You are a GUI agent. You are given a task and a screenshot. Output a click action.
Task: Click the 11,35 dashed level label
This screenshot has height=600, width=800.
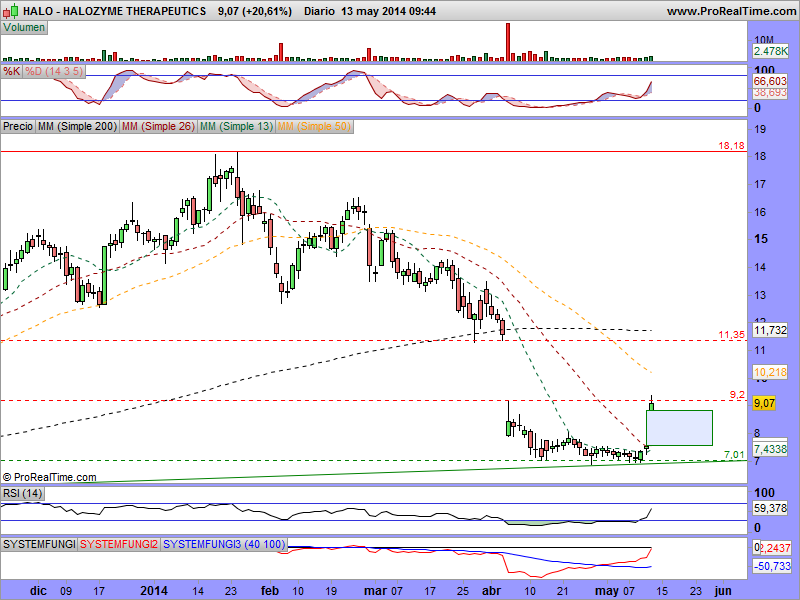pyautogui.click(x=731, y=335)
